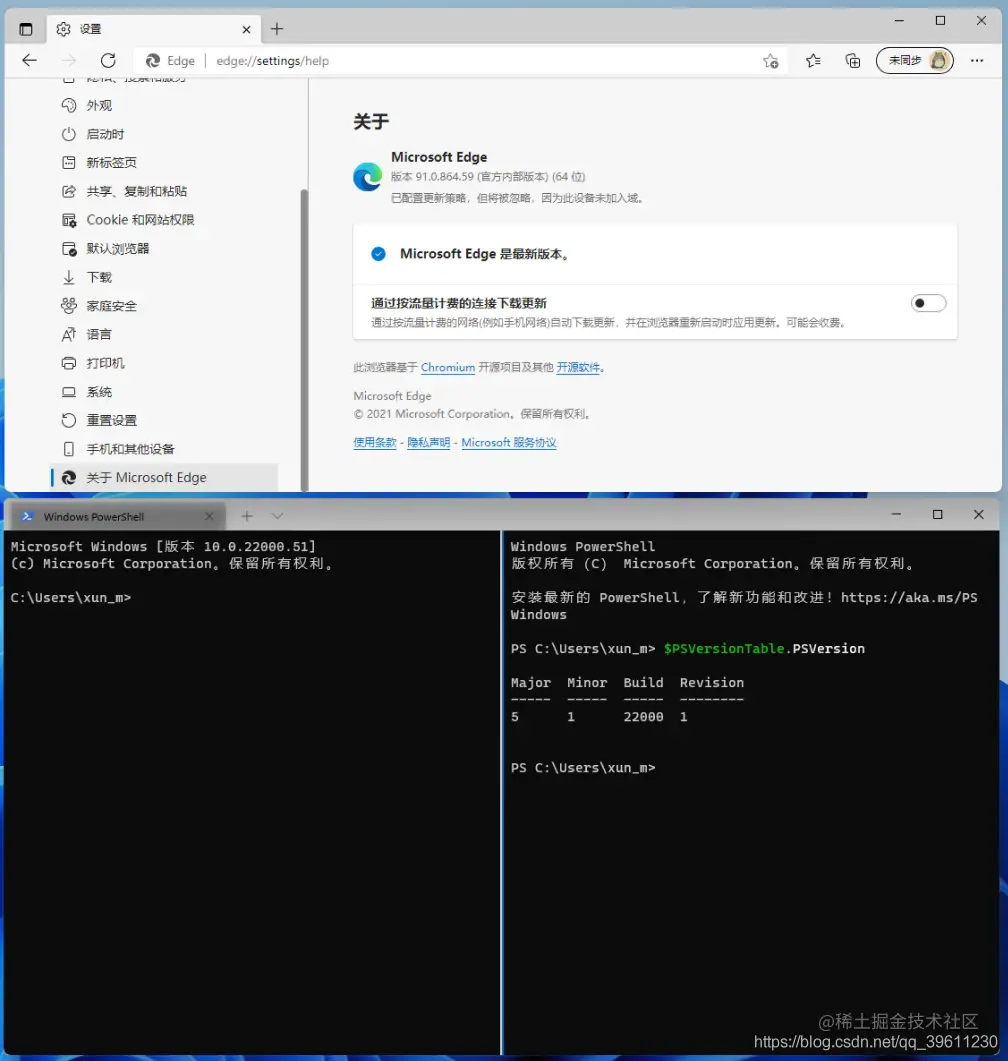Screen dimensions: 1008x1061
Task: Open 外观 settings section
Action: point(164,106)
